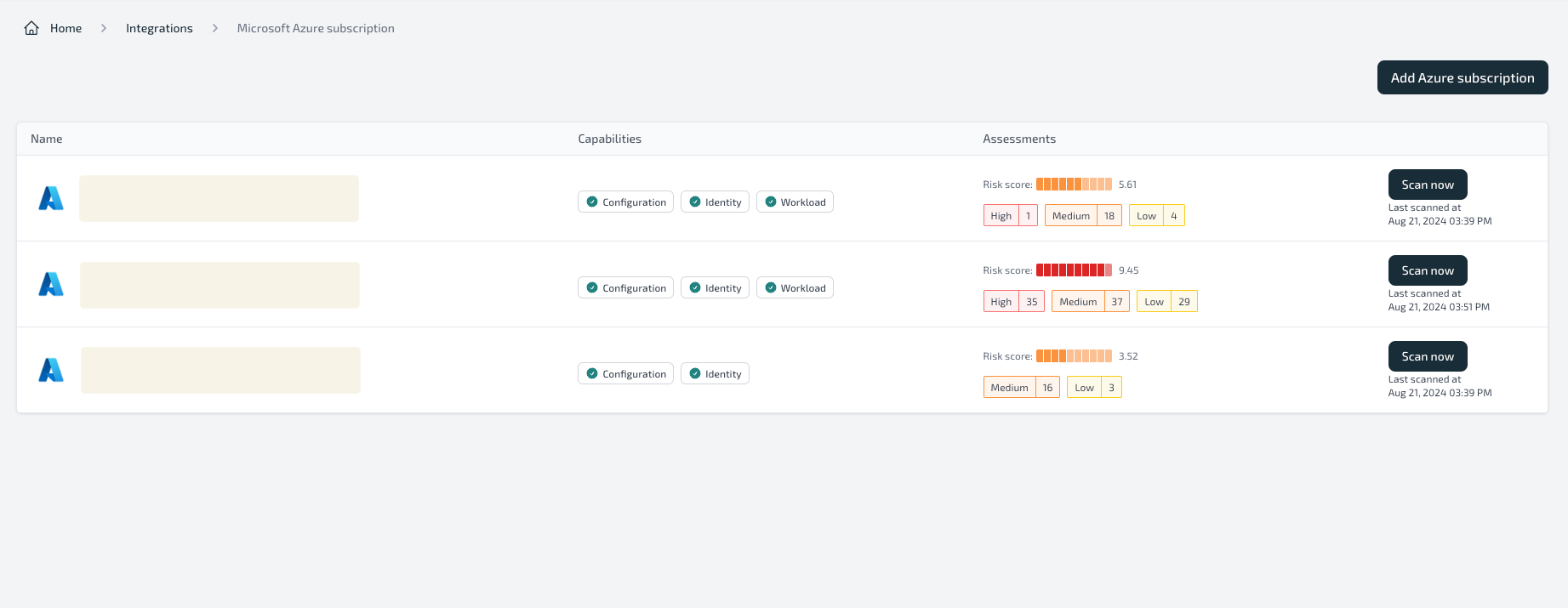Open the Integrations breadcrumb link

159,28
